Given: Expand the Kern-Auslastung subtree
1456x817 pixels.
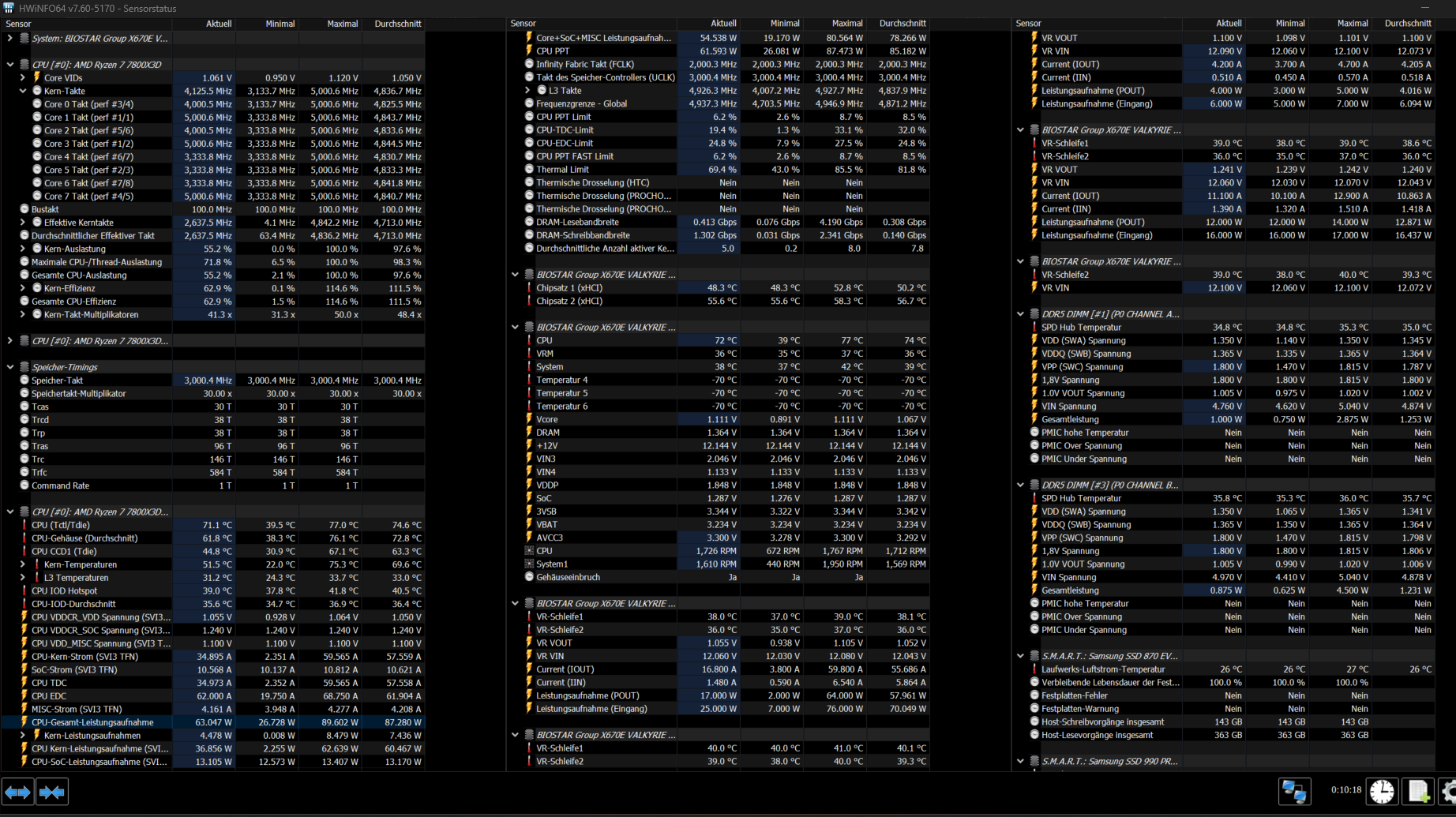Looking at the screenshot, I should [22, 249].
